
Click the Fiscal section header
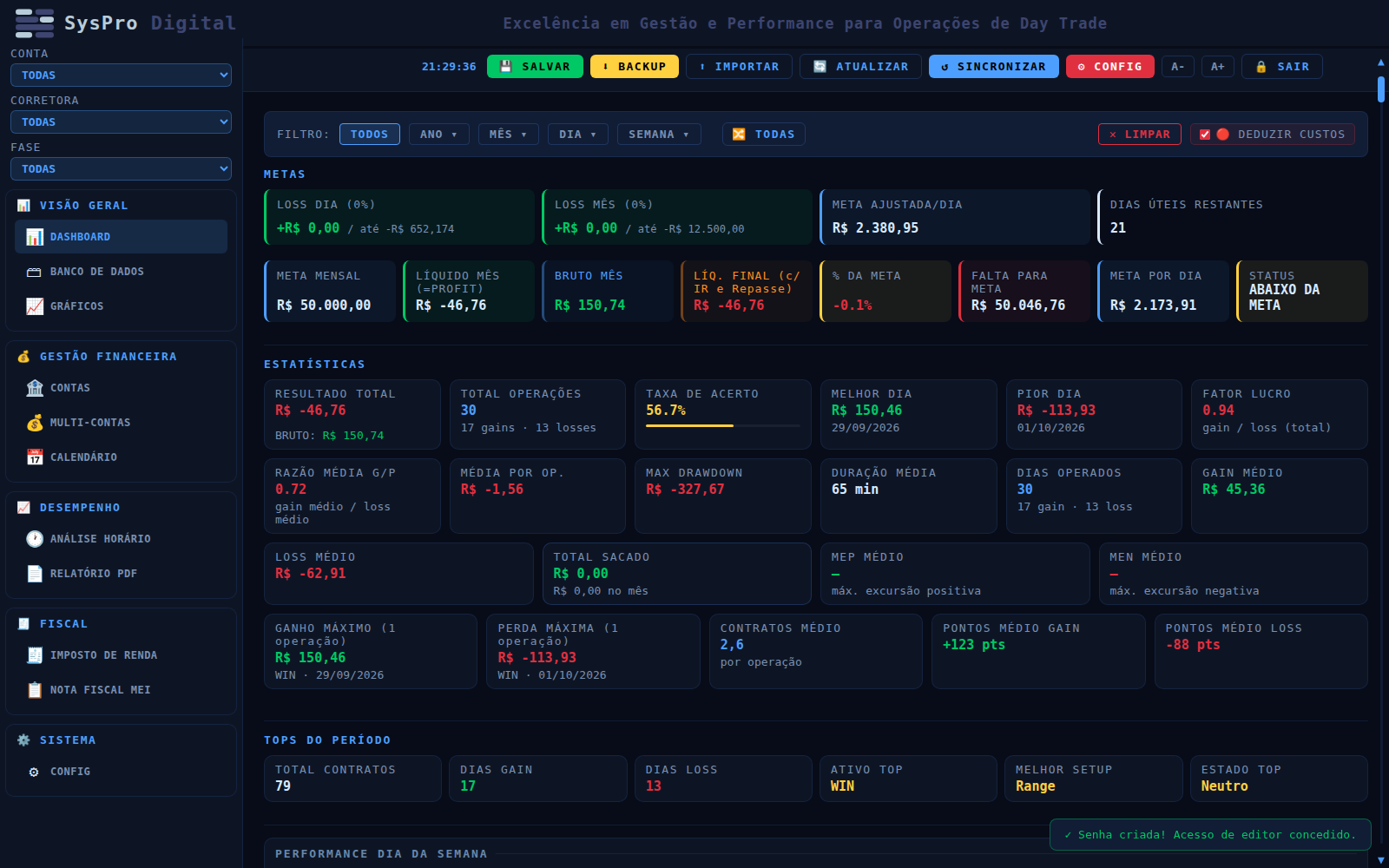(x=121, y=624)
